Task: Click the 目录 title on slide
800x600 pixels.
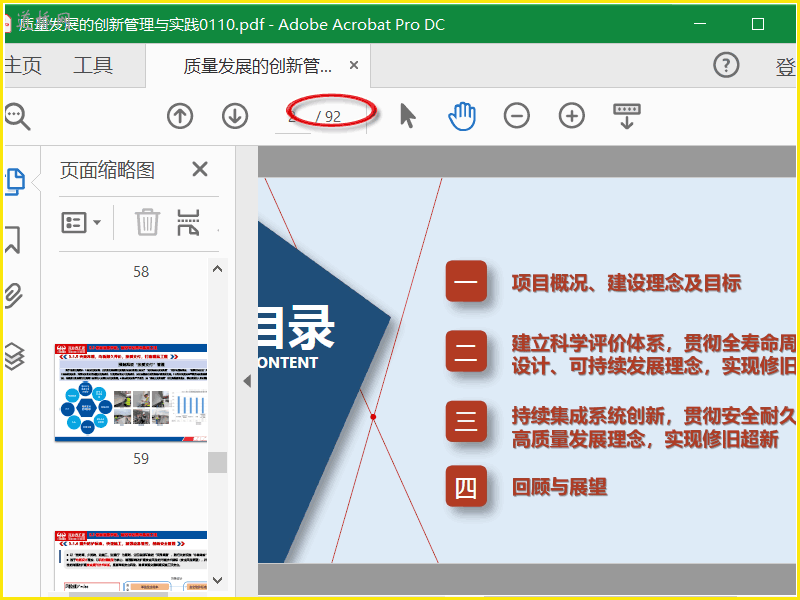Action: 296,328
